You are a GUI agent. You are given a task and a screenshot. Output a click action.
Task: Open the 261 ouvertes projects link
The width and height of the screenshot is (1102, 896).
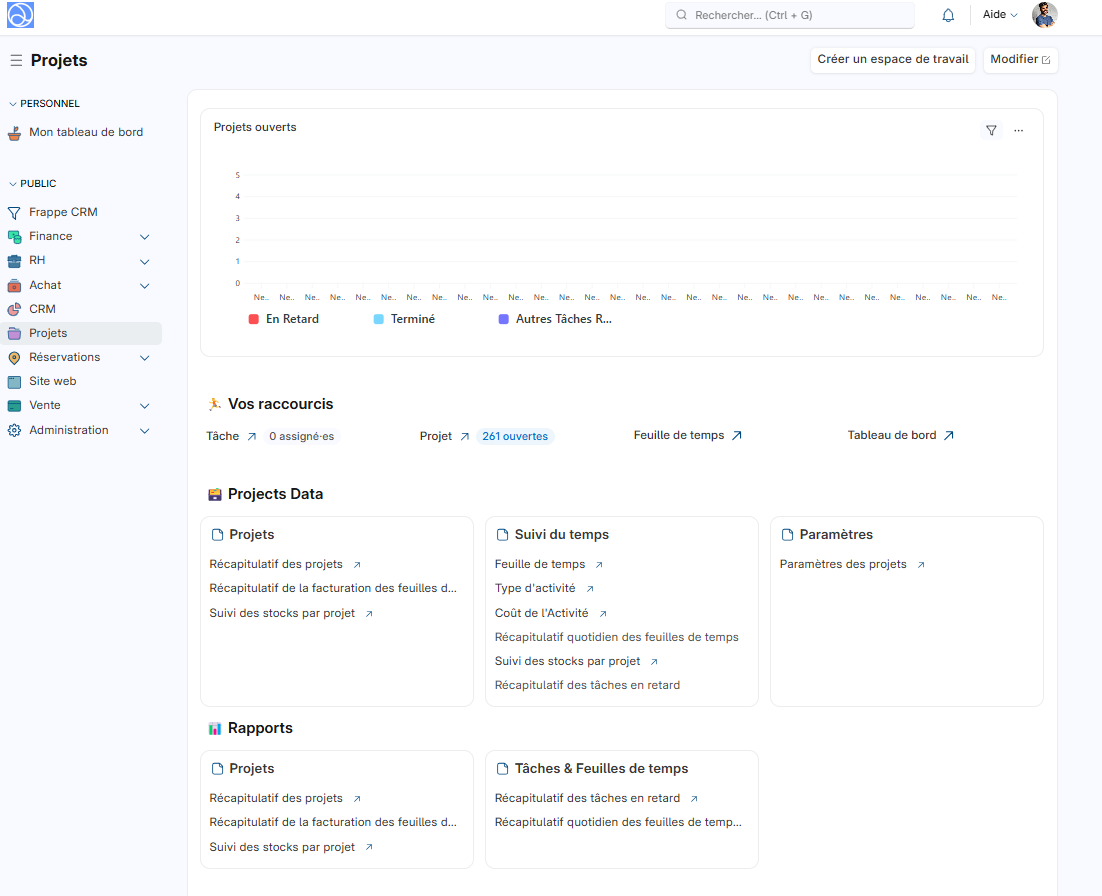(515, 435)
